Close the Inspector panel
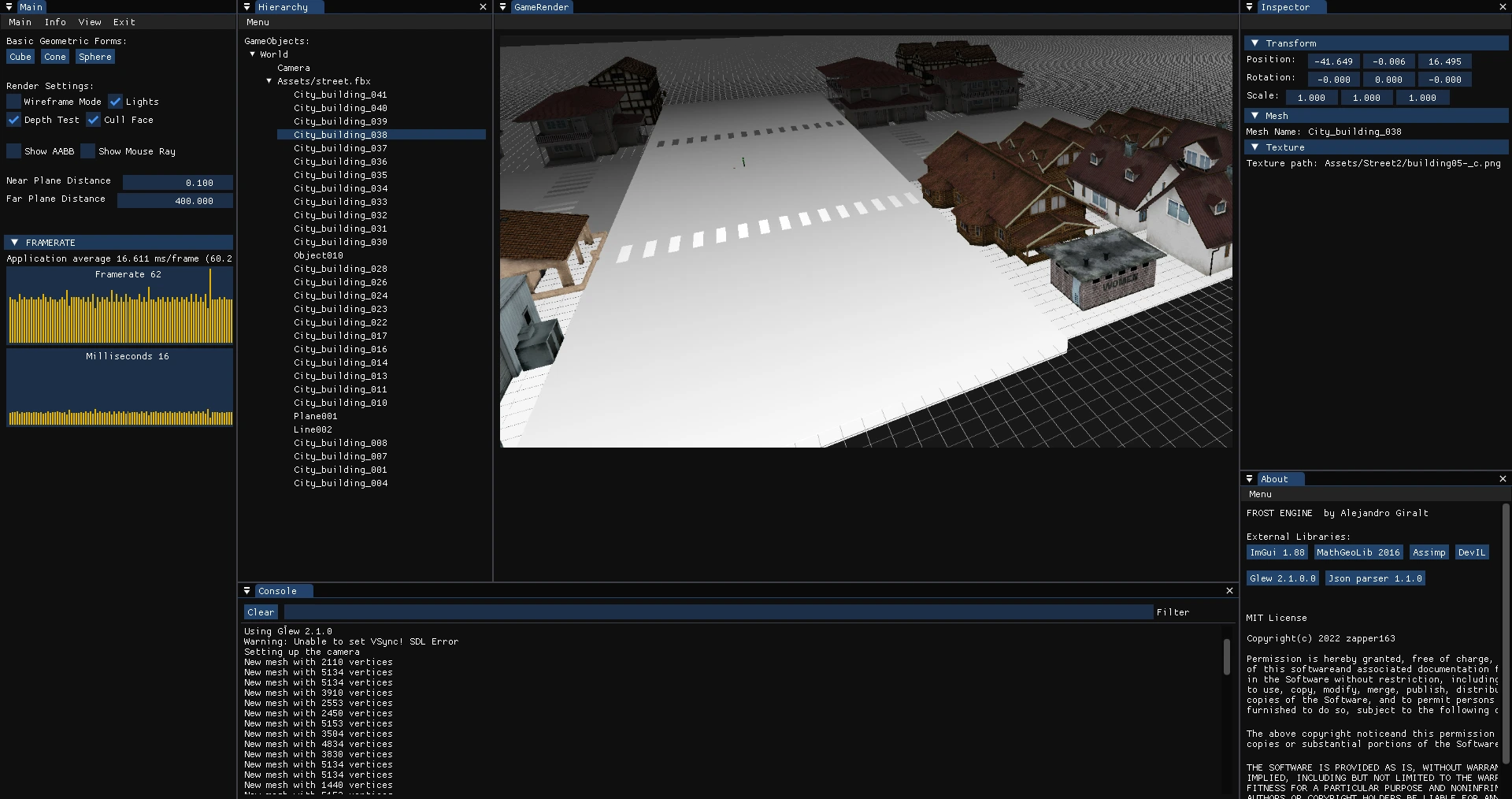1512x799 pixels. 1503,7
